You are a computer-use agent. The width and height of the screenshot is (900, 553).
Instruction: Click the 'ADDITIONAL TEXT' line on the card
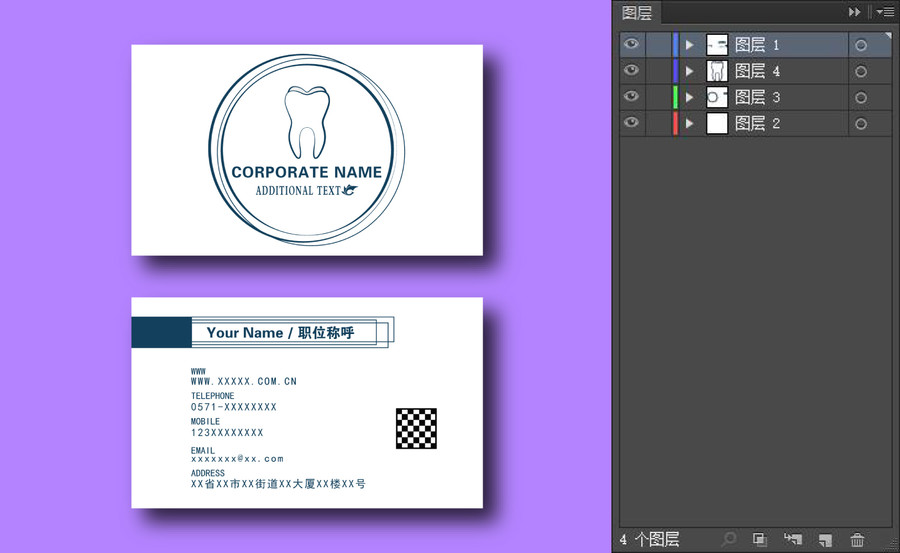click(298, 191)
